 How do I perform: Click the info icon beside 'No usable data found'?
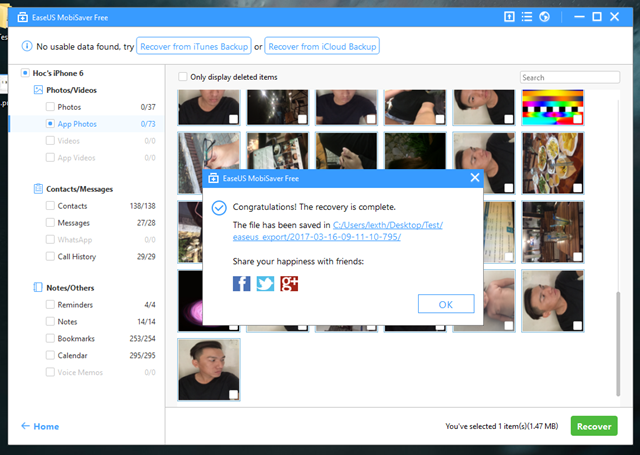pyautogui.click(x=27, y=46)
